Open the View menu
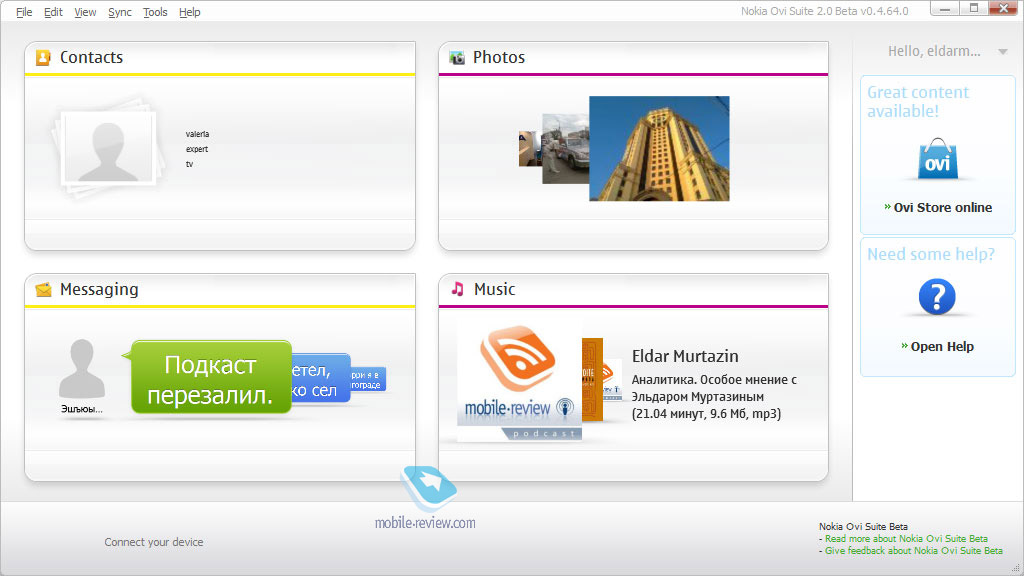The width and height of the screenshot is (1024, 576). 85,12
